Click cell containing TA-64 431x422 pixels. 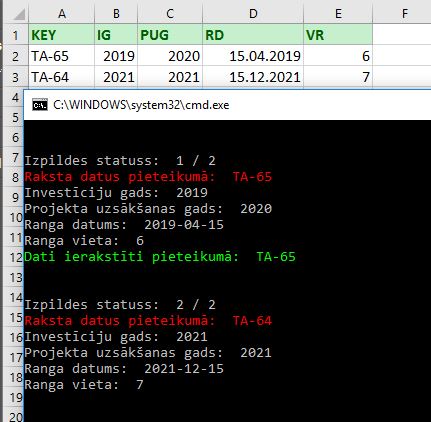[62, 77]
